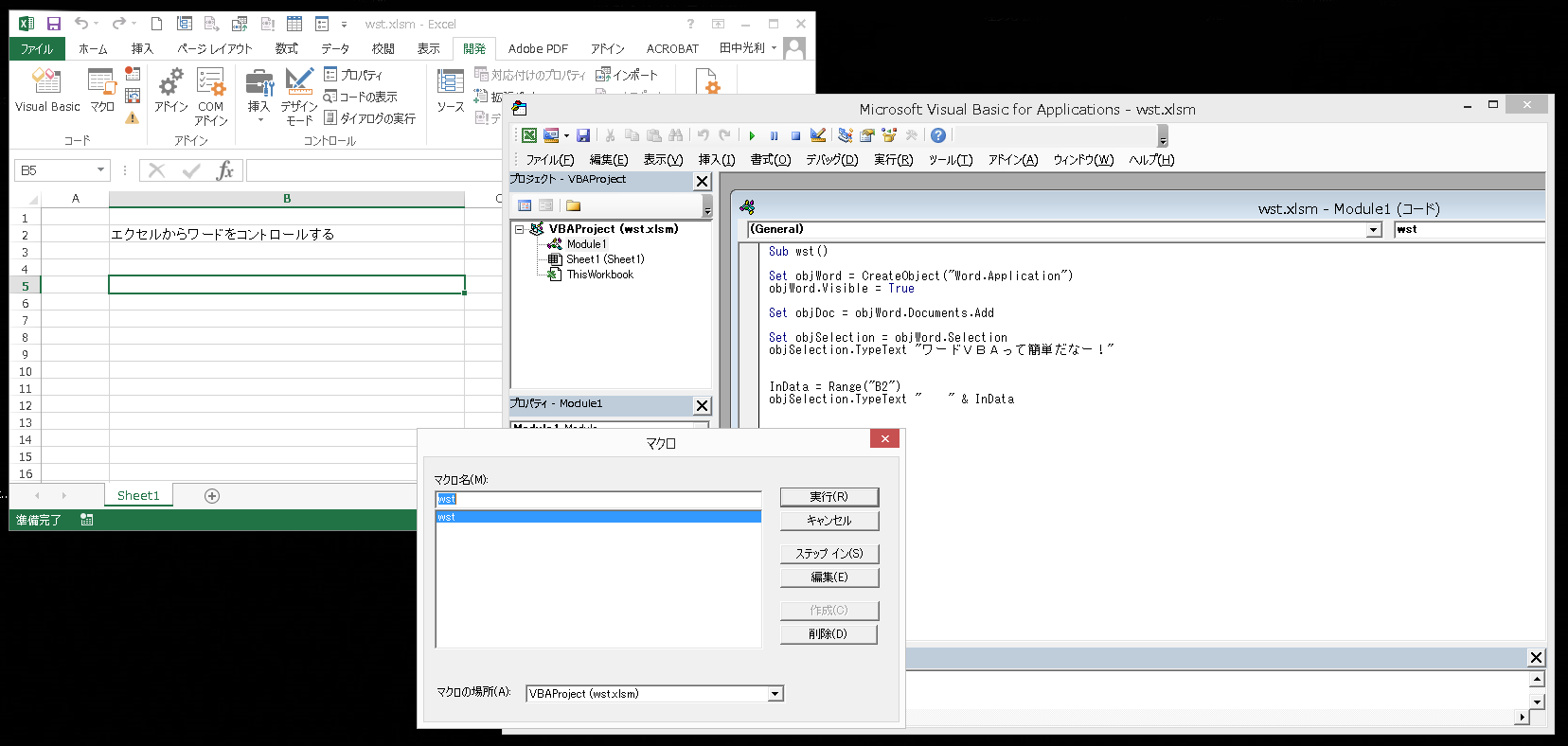This screenshot has height=746, width=1568.
Task: Open the COM アドイン dialog
Action: tap(211, 97)
